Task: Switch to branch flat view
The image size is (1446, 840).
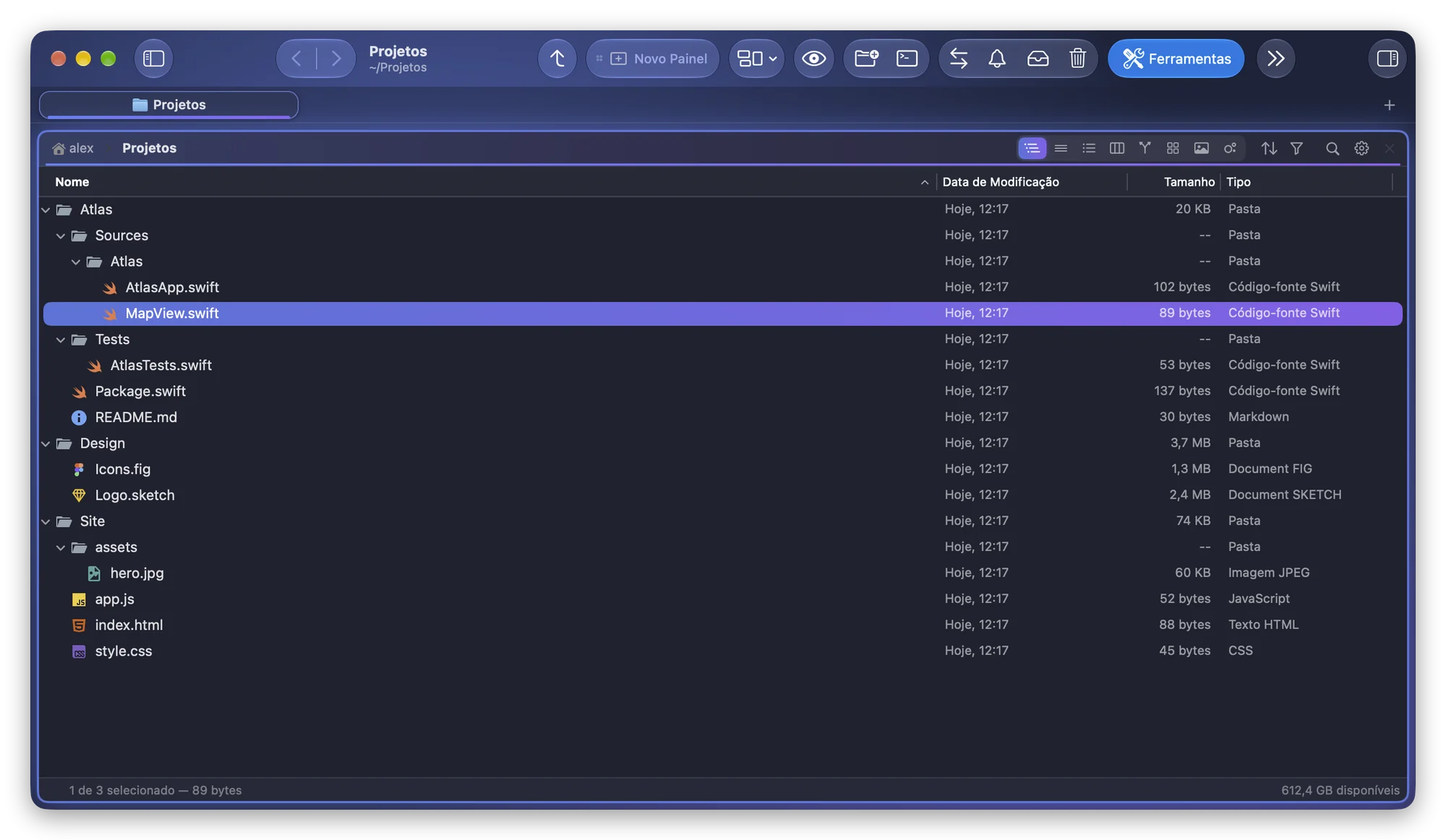Action: point(1145,148)
